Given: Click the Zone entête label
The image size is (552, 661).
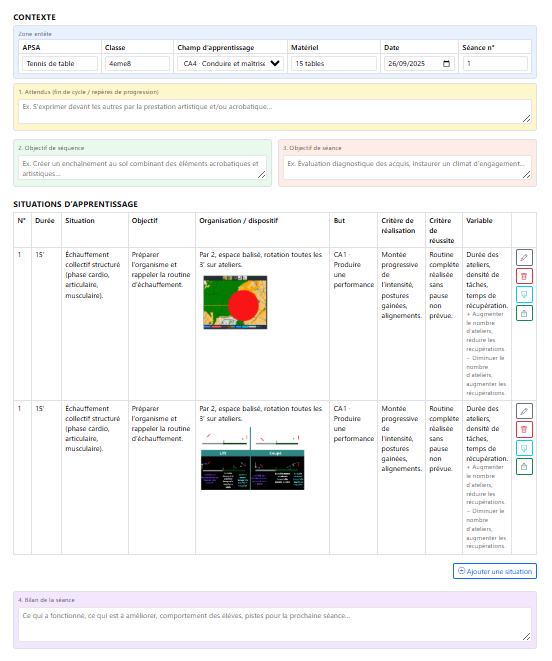Looking at the screenshot, I should (35, 34).
